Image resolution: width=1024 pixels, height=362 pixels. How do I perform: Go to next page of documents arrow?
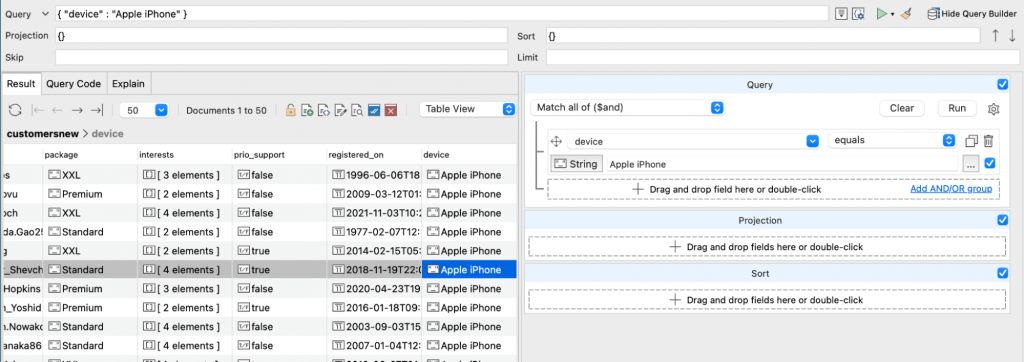77,110
